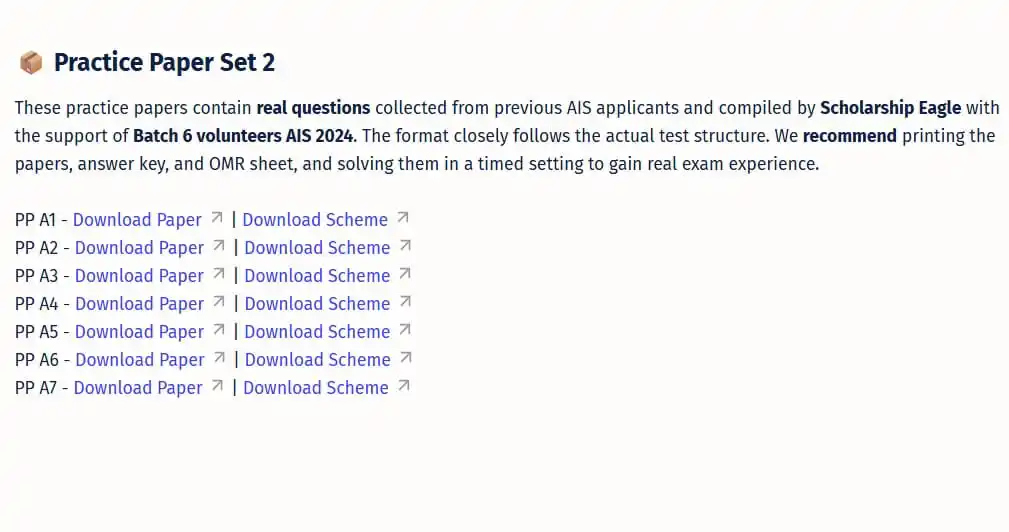Screen dimensions: 1009x532
Task: Open PP A6 Download Paper link
Action: pos(139,360)
